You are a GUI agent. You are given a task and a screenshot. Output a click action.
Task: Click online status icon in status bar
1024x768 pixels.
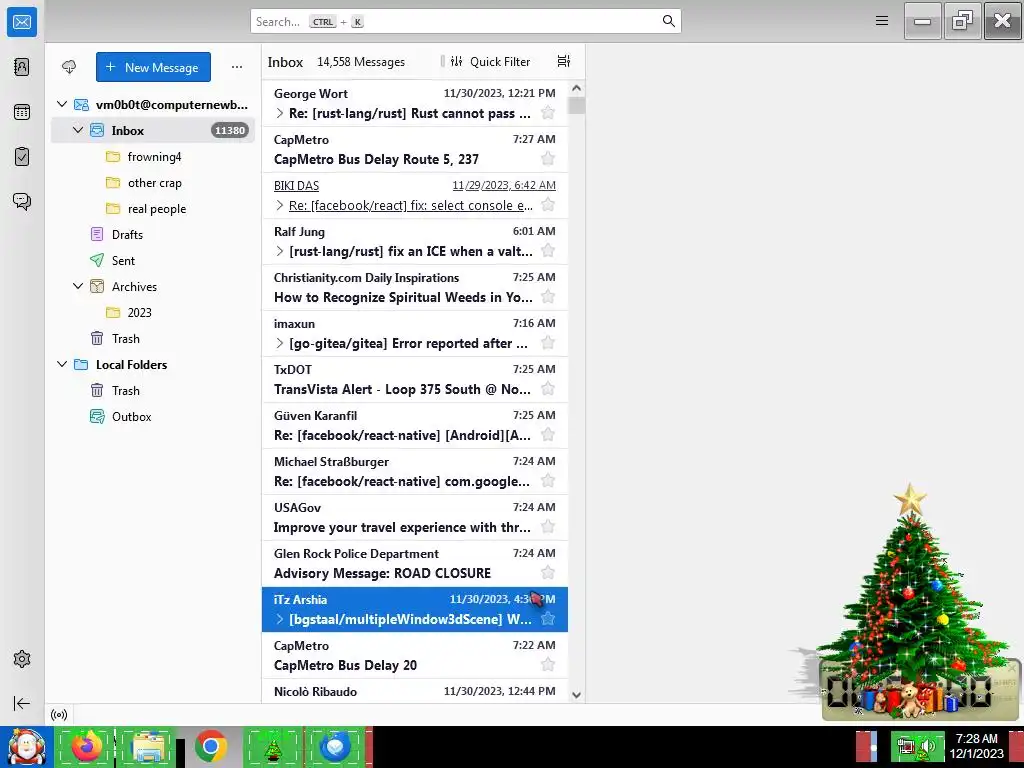coord(59,715)
